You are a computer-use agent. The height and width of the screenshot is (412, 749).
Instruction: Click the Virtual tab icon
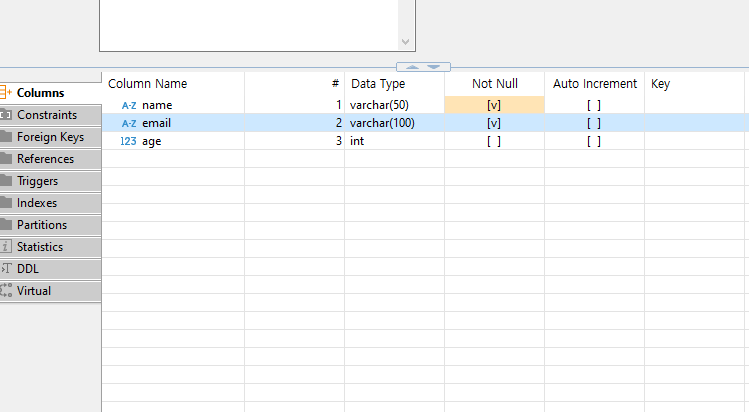click(6, 290)
